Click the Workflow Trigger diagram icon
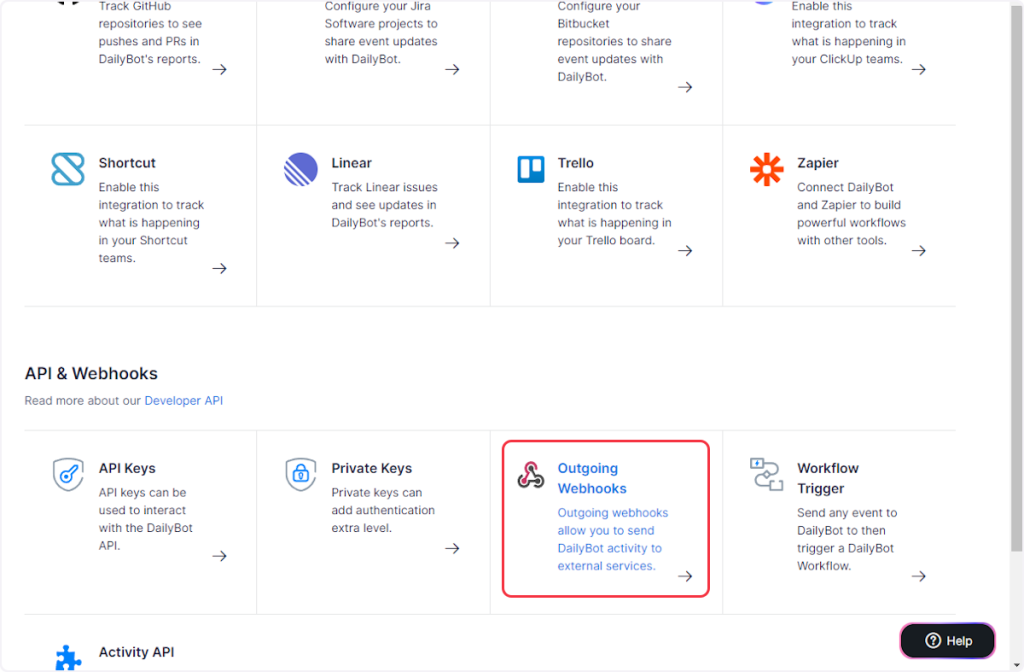The height and width of the screenshot is (672, 1024). (767, 475)
